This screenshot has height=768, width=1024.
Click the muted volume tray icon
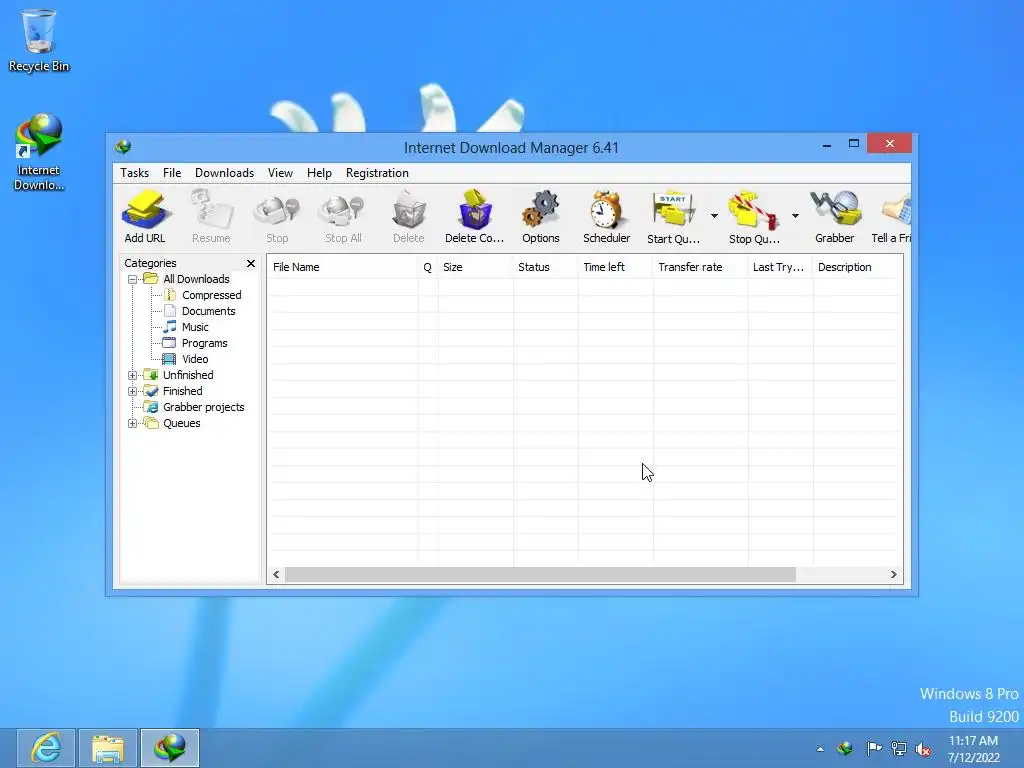click(923, 748)
